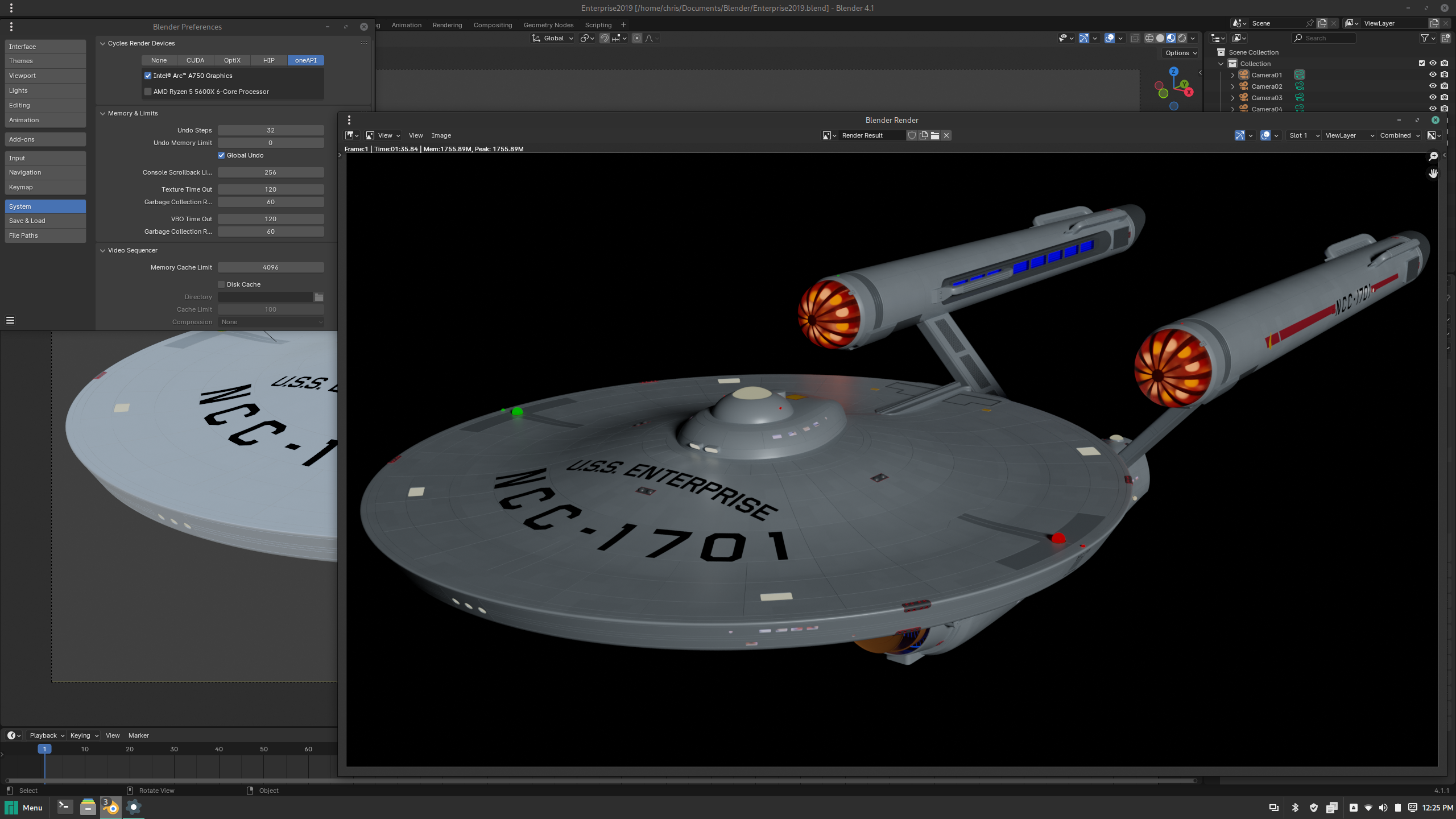This screenshot has height=819, width=1456.
Task: Open Marker menu in timeline
Action: coord(138,735)
